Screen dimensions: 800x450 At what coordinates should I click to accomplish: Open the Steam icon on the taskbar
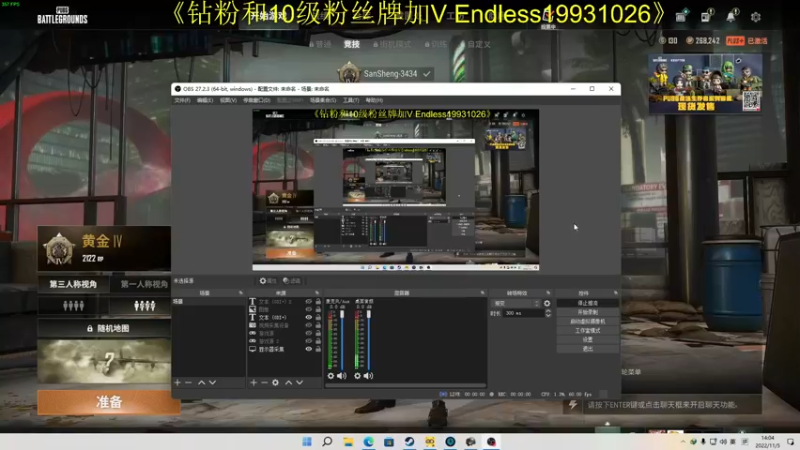click(x=409, y=442)
